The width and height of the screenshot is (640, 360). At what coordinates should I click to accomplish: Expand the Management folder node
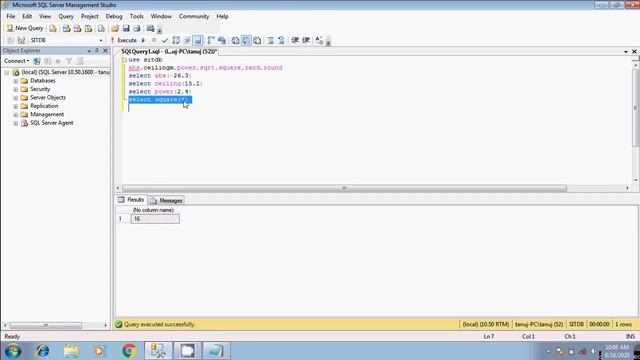16,115
